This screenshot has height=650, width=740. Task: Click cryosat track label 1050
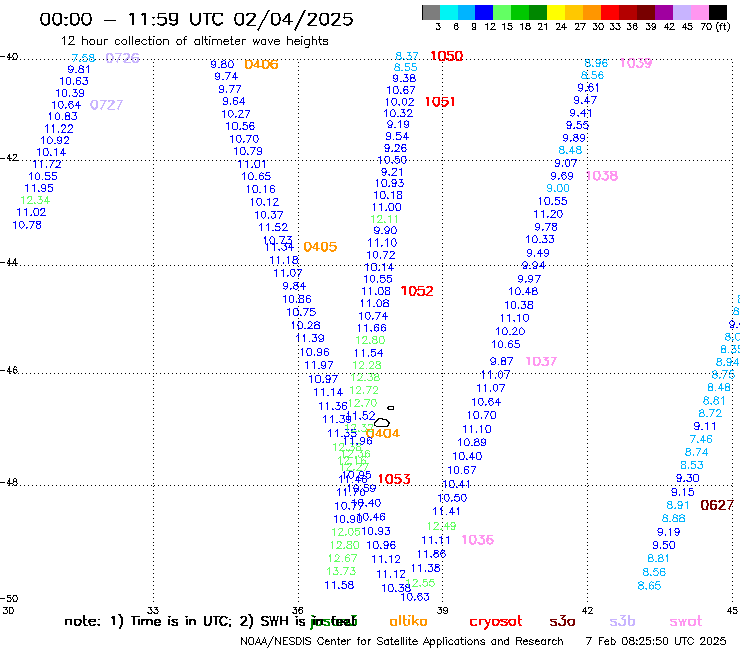click(x=446, y=56)
